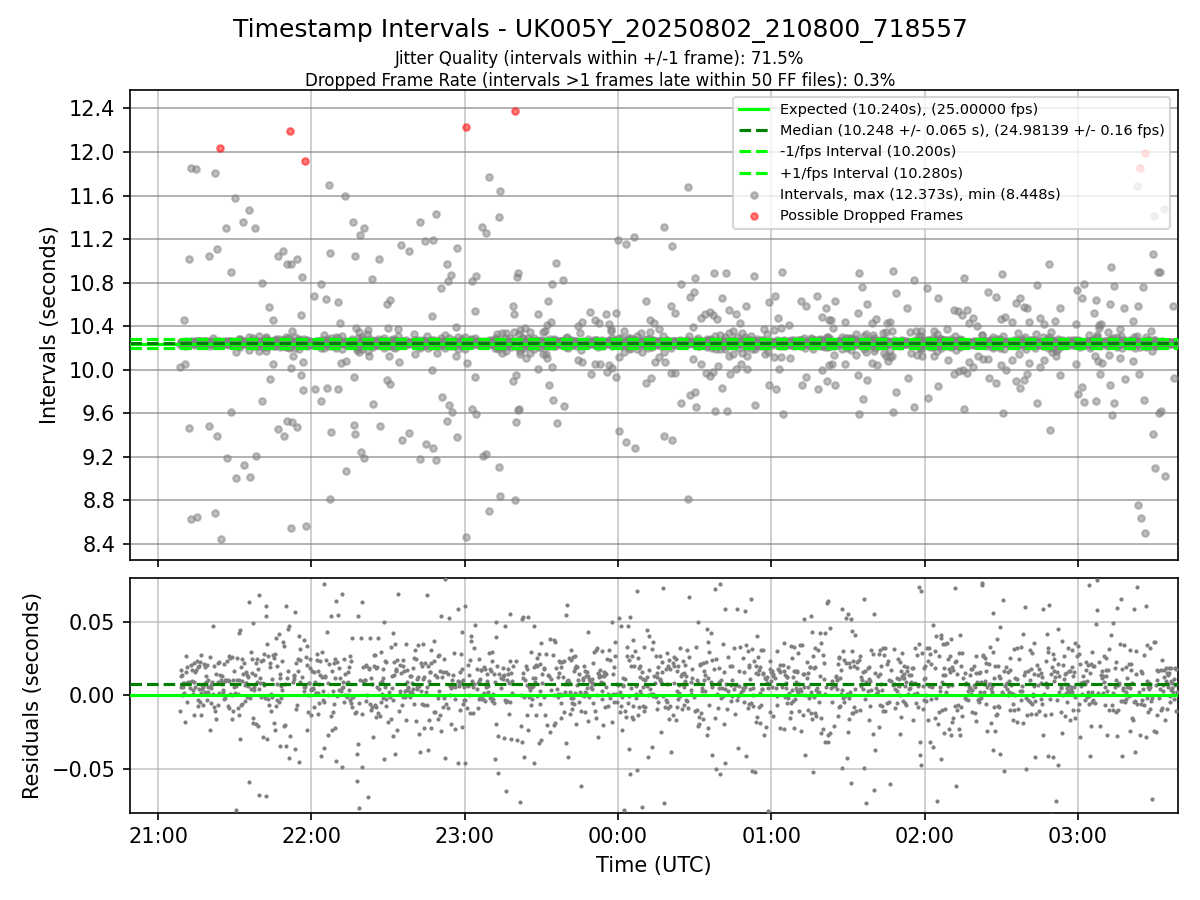Select the 'Dropped Frame Rate' 0.3% subtitle line
The height and width of the screenshot is (900, 1200).
[600, 80]
